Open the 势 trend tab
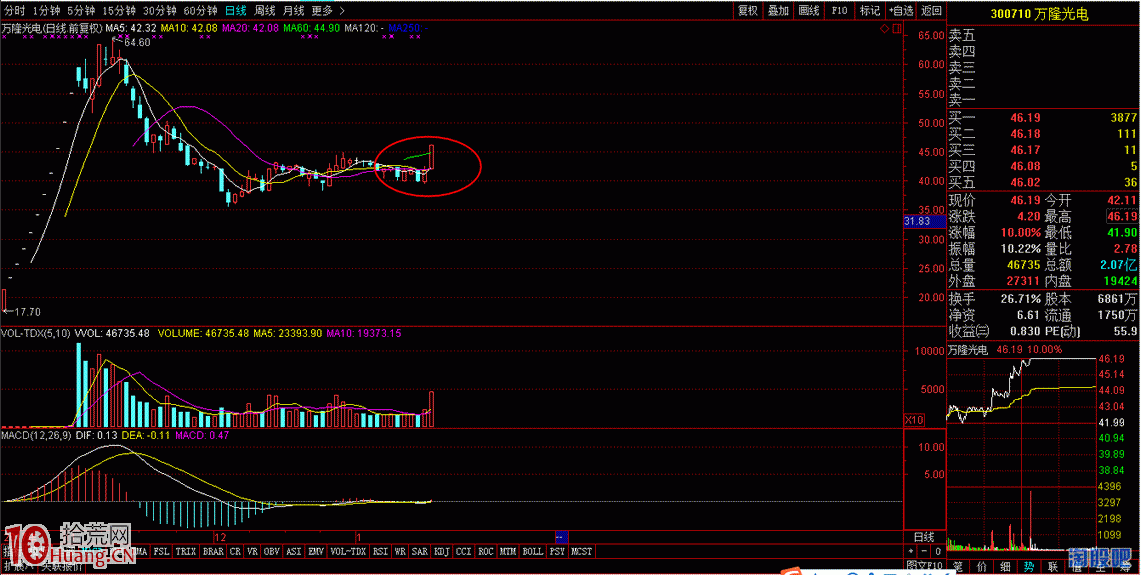The image size is (1141, 575). [1029, 566]
